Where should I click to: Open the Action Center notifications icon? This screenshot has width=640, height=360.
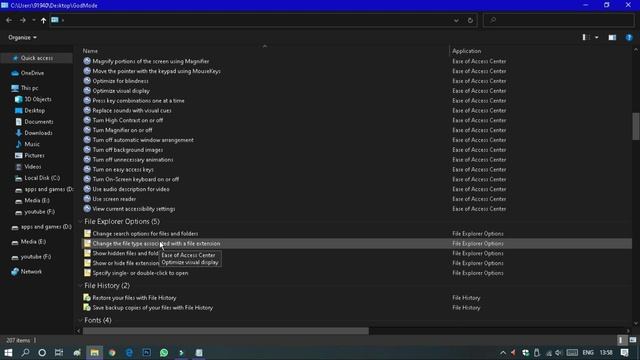coord(624,352)
